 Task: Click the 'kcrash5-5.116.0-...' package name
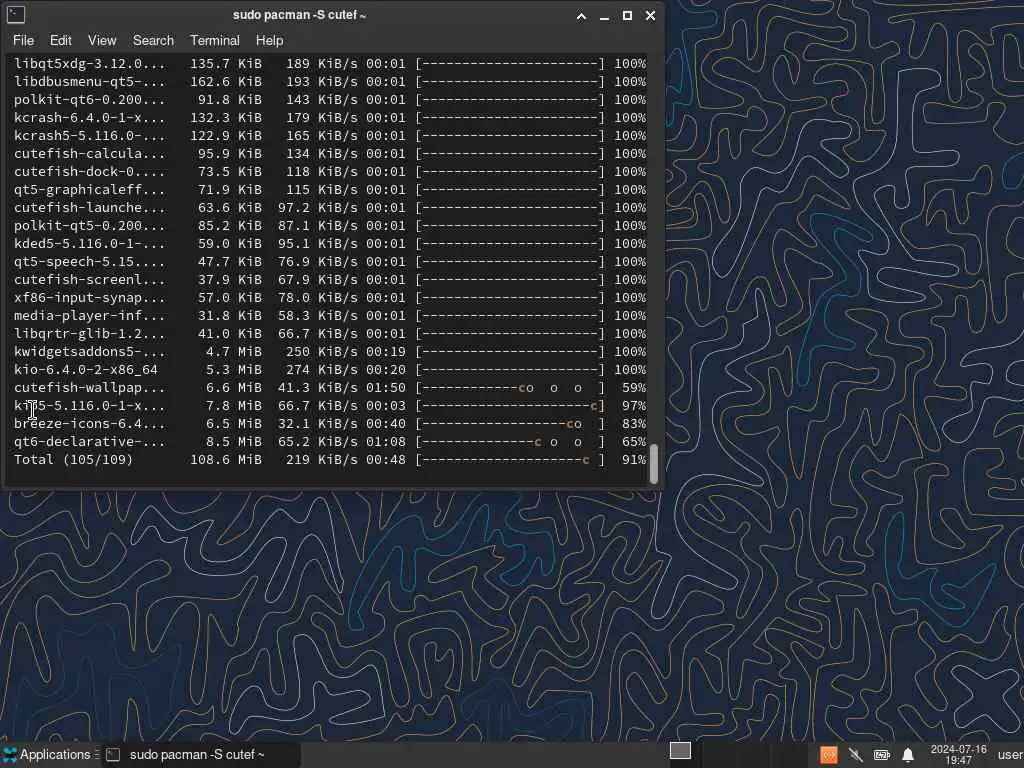(89, 136)
